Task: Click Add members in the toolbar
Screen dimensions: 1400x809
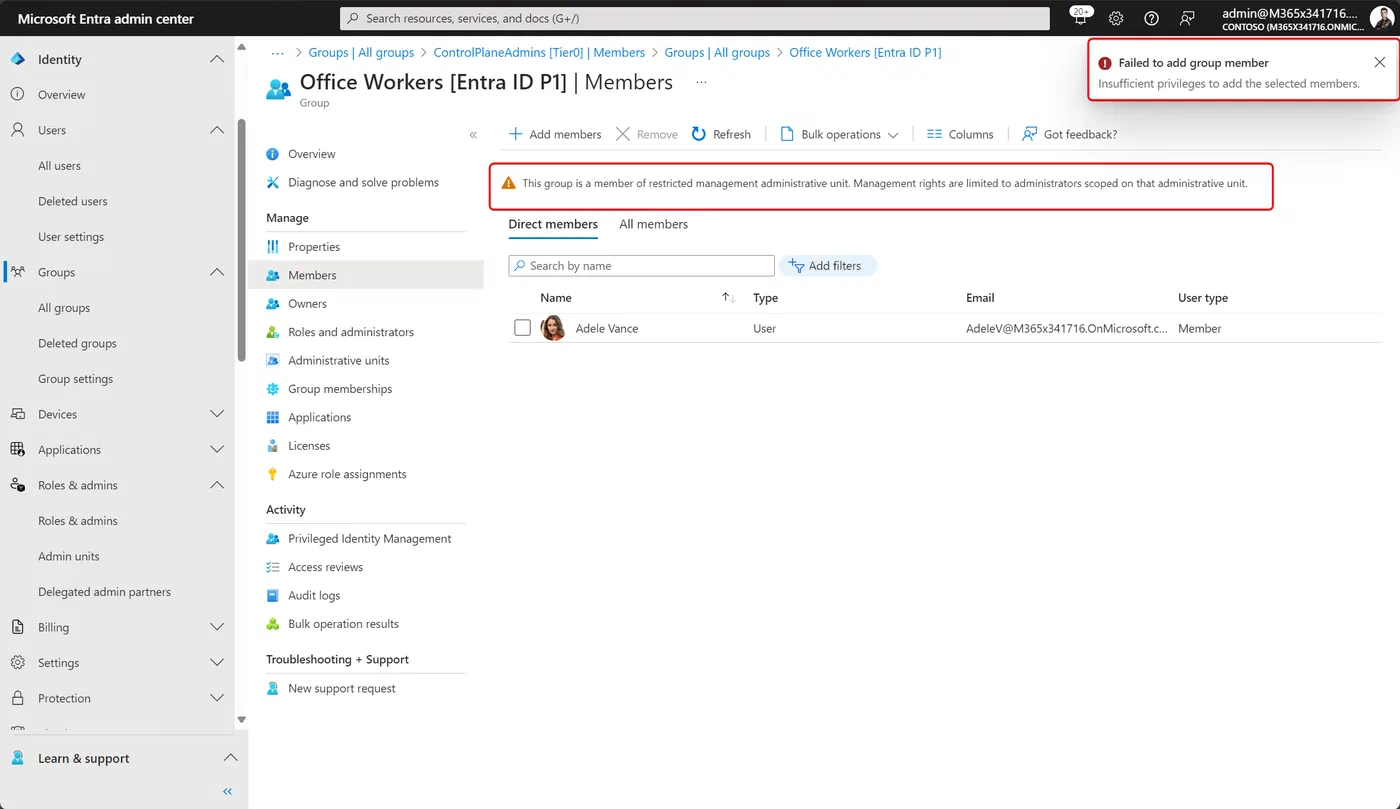Action: pyautogui.click(x=555, y=134)
